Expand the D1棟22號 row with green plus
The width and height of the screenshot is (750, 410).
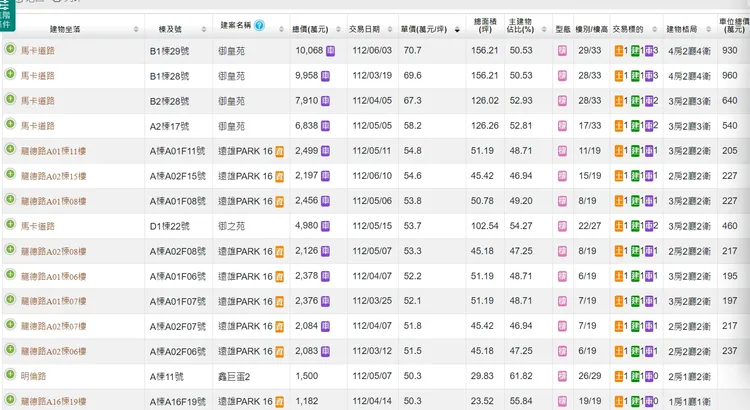(x=10, y=224)
